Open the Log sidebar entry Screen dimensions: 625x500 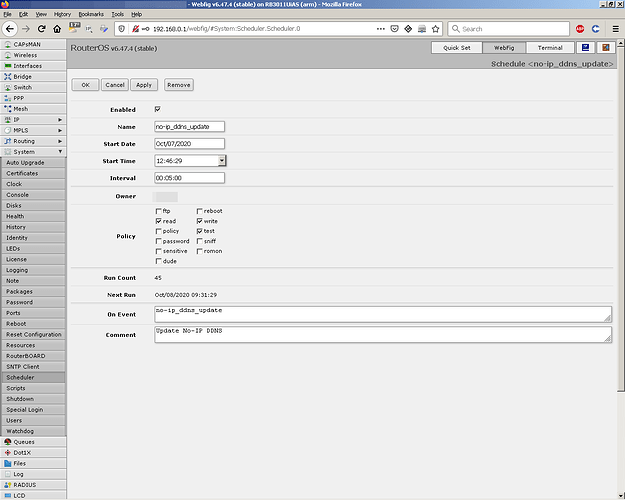33,474
